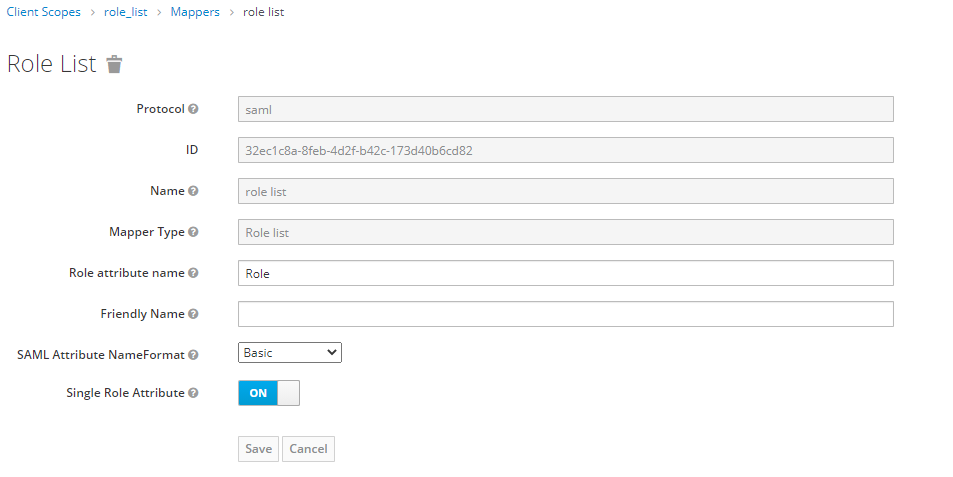Navigate to Mappers breadcrumb
The height and width of the screenshot is (477, 953).
coord(195,12)
